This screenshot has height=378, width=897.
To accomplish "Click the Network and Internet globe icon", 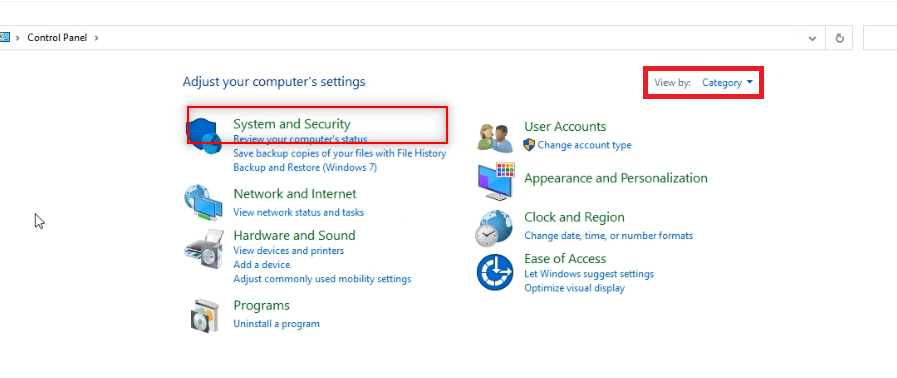I will [x=203, y=202].
